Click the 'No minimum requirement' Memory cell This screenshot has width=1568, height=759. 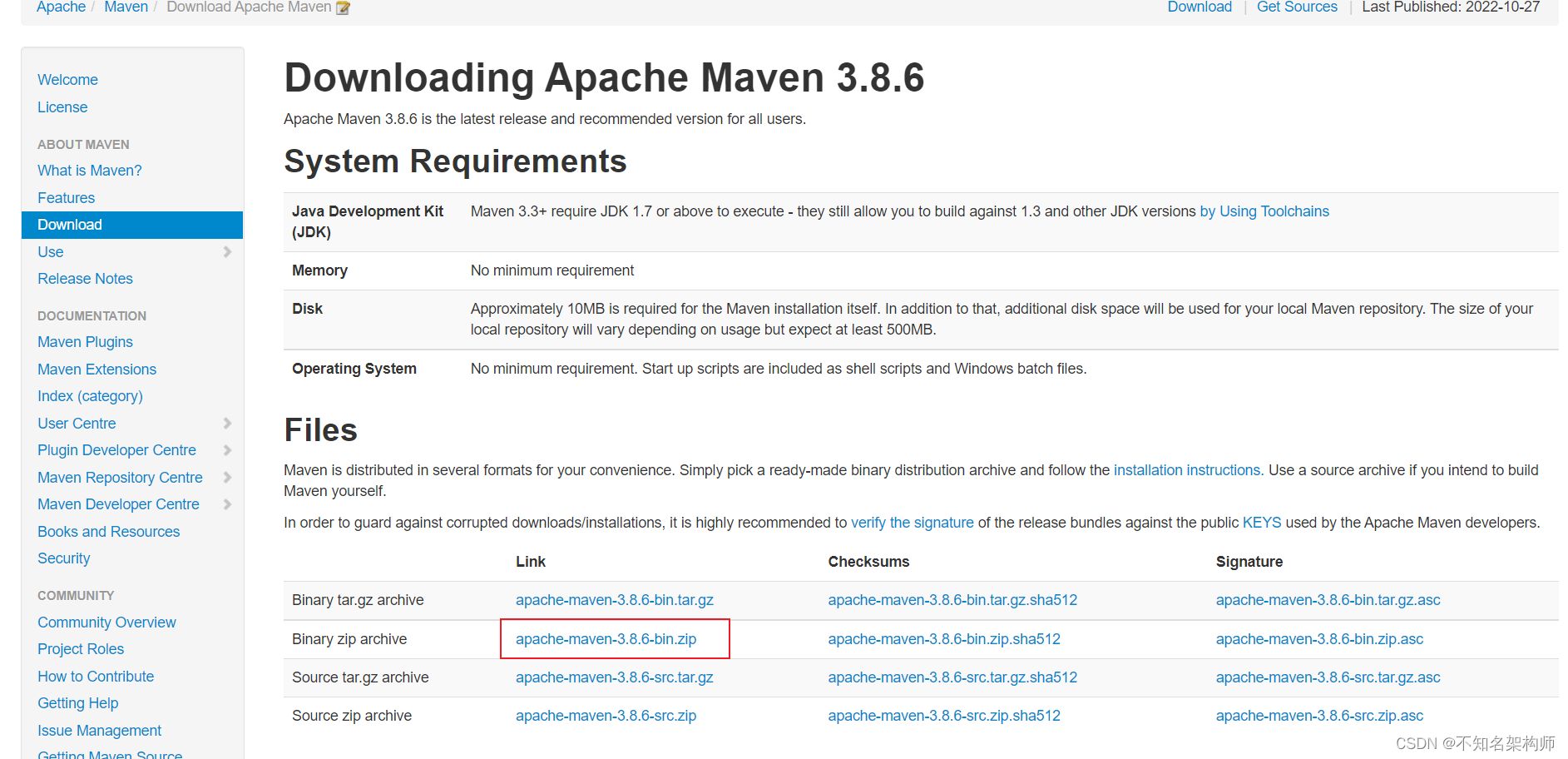tap(552, 270)
